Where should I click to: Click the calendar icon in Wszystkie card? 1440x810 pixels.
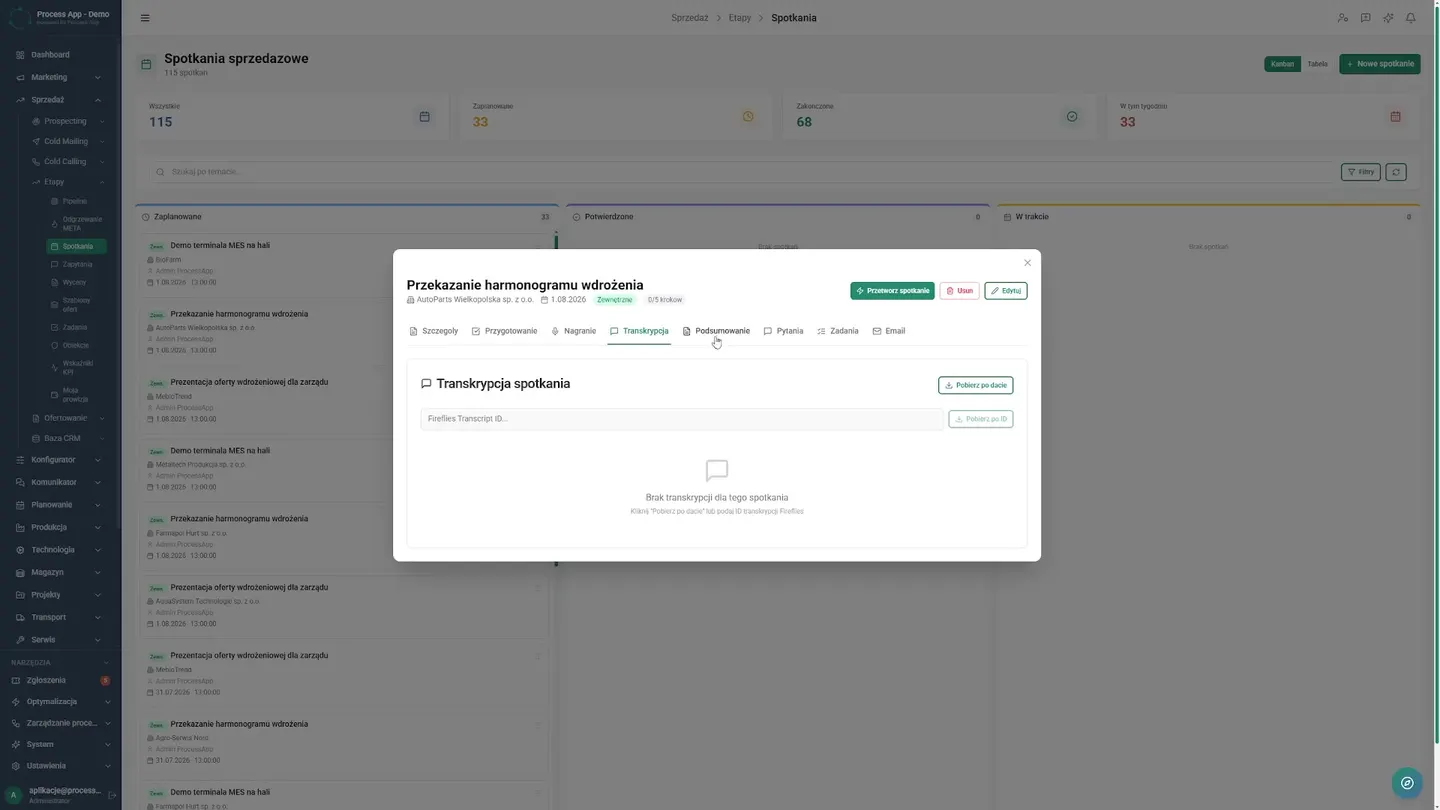pyautogui.click(x=424, y=117)
